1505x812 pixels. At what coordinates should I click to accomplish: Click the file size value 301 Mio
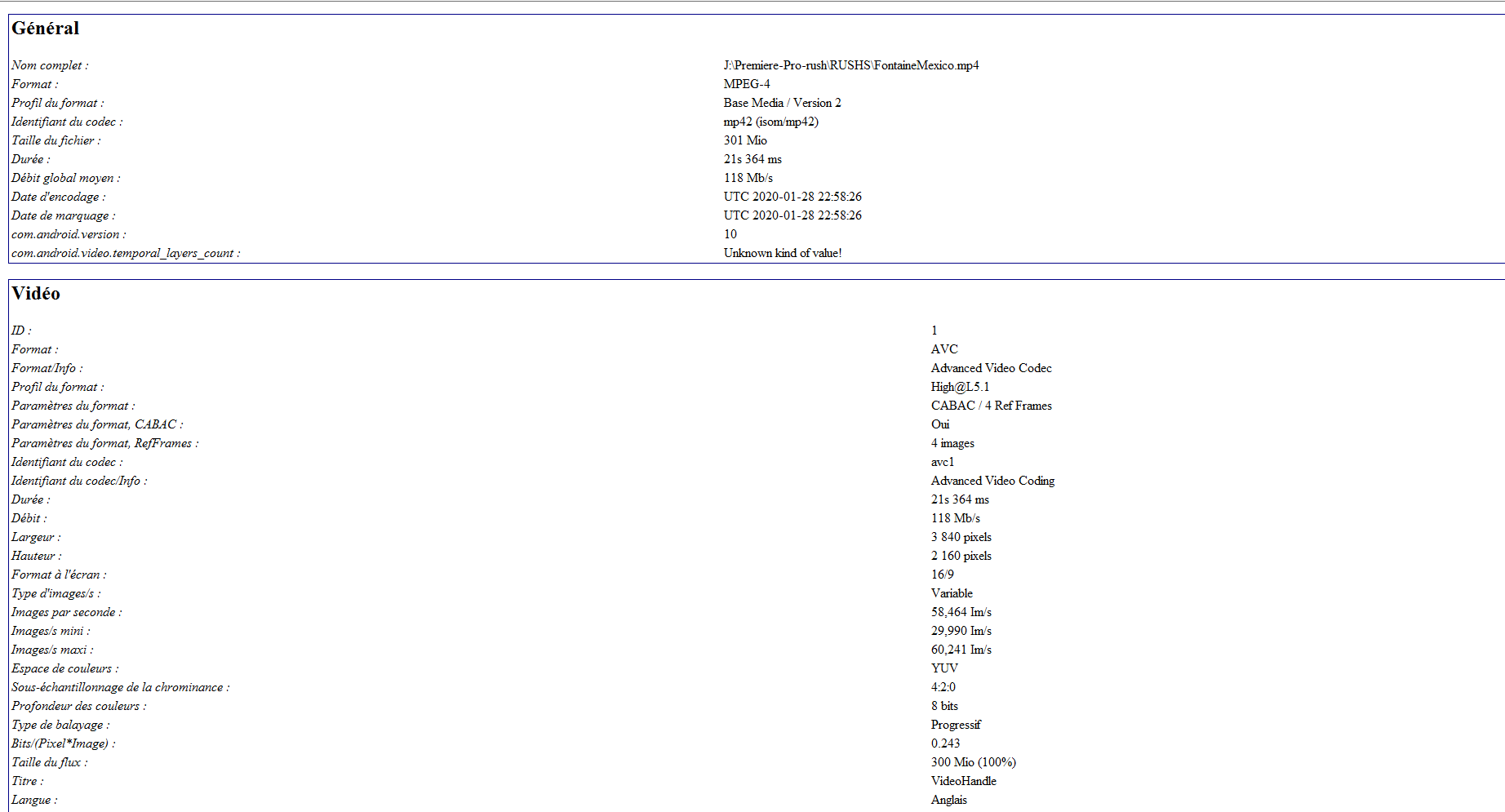[x=744, y=140]
